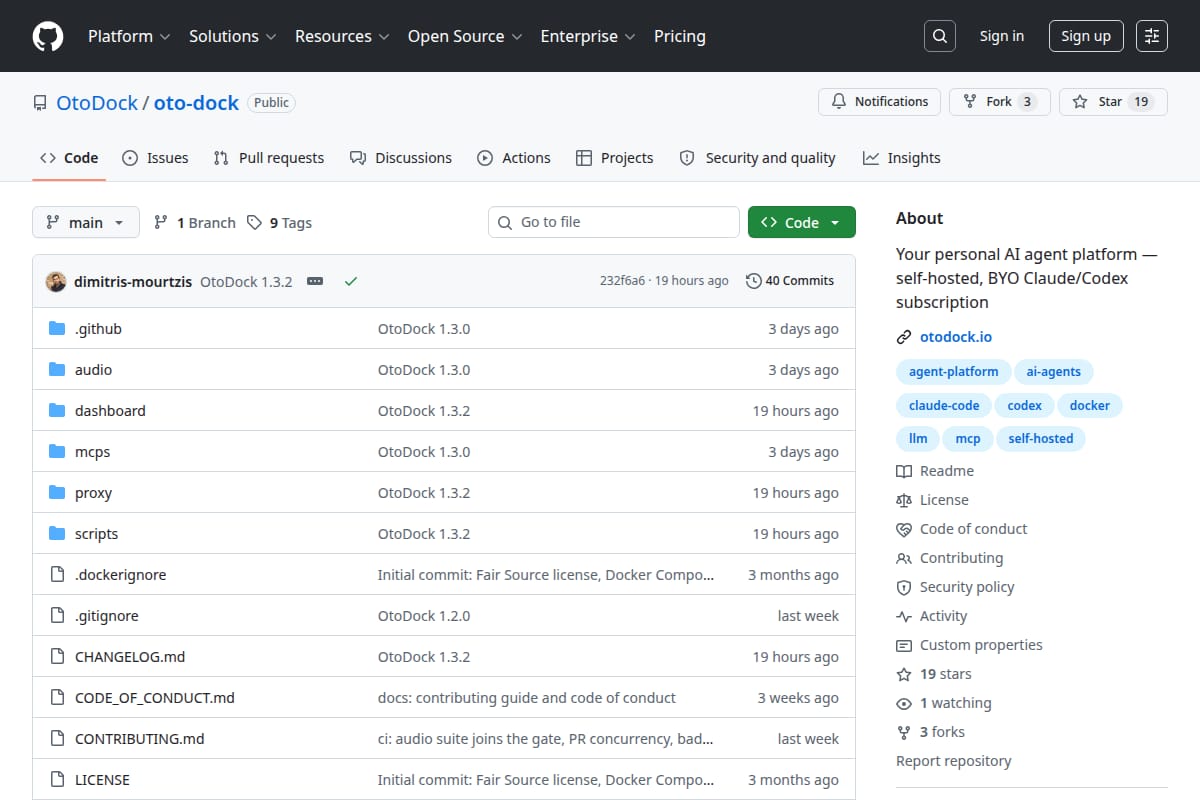
Task: Click the .github folder icon
Action: click(x=57, y=329)
